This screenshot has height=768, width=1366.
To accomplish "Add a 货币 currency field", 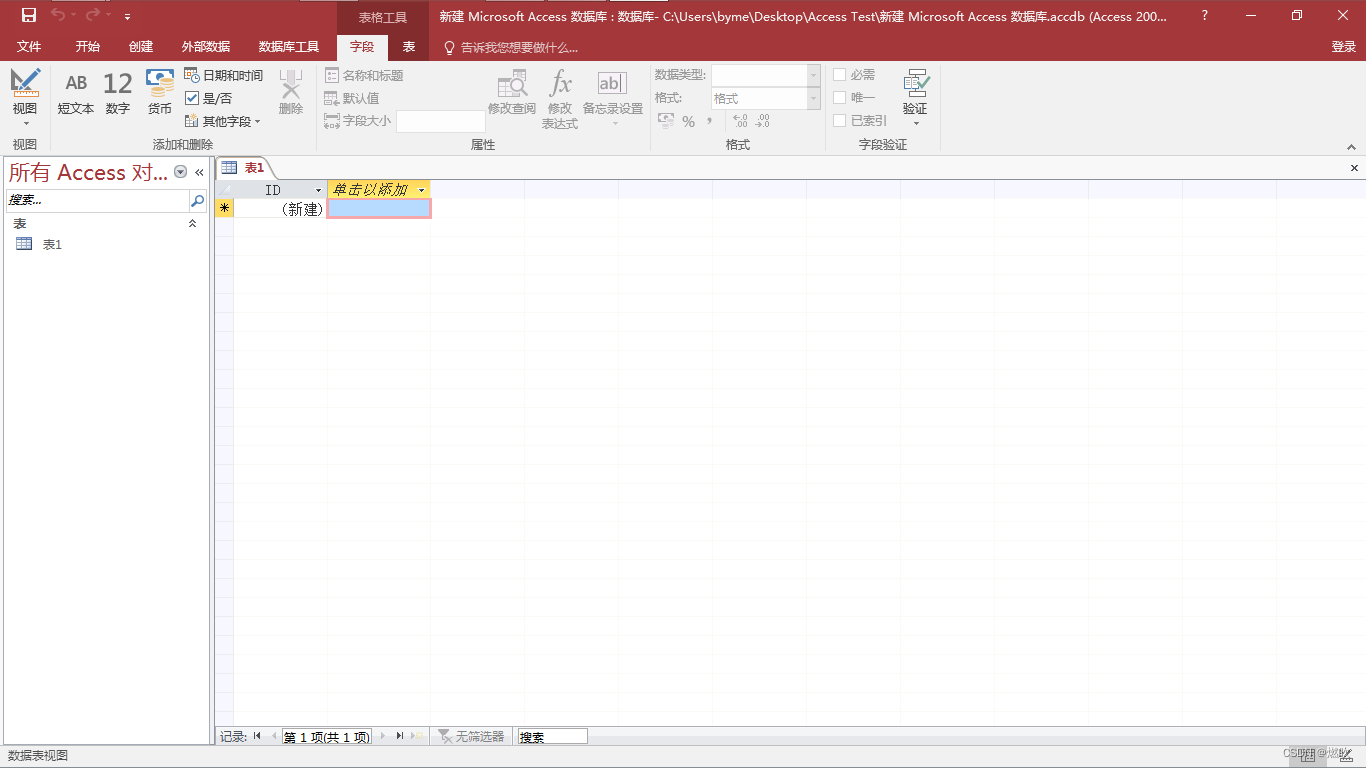I will click(160, 92).
